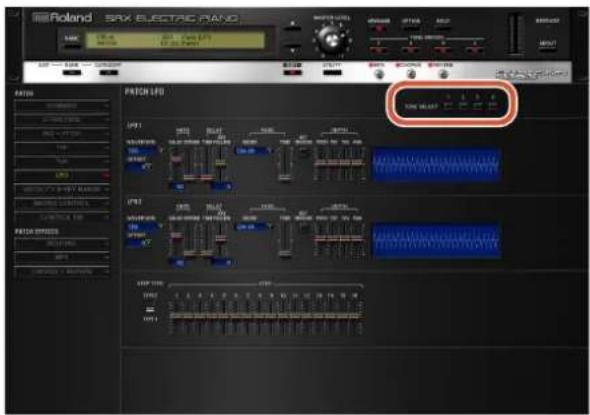Click the UTILITY button
Viewport: 590px width, 415px height.
pyautogui.click(x=332, y=72)
